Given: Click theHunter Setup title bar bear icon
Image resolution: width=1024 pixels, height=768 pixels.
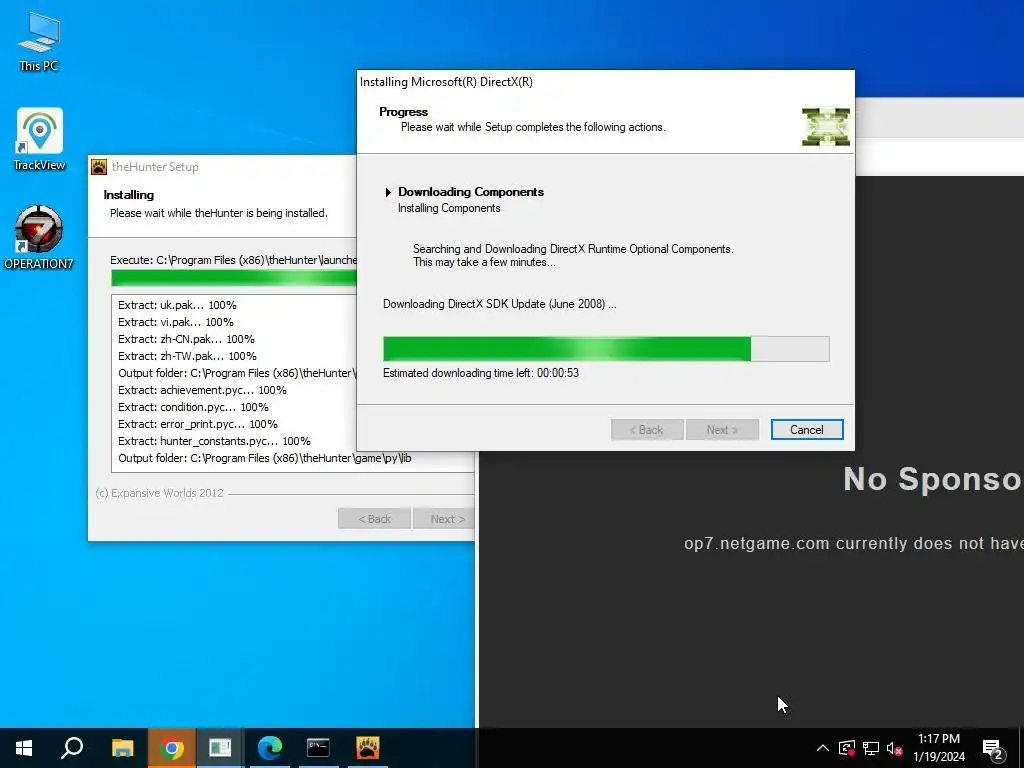Looking at the screenshot, I should (x=99, y=167).
